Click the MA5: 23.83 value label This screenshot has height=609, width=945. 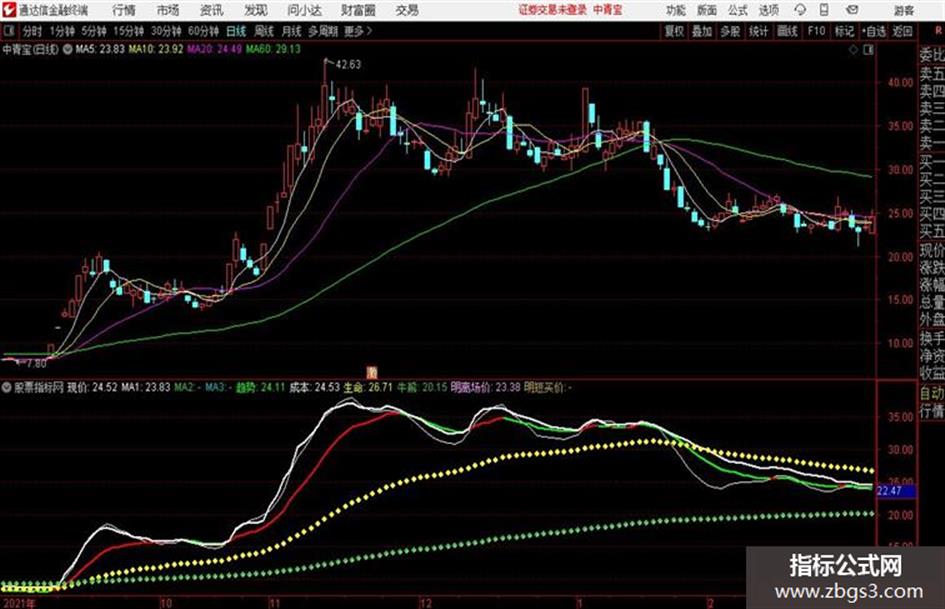tap(100, 49)
